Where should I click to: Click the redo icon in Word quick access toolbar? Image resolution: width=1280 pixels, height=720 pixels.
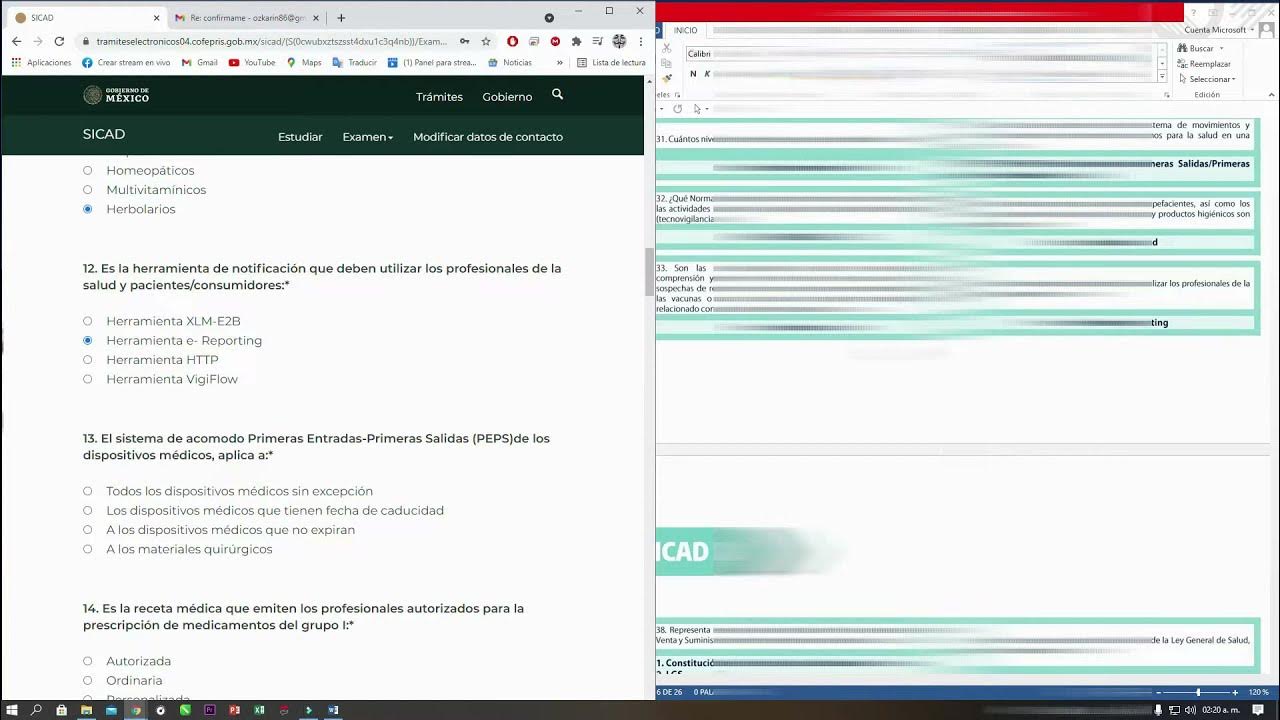pos(677,108)
